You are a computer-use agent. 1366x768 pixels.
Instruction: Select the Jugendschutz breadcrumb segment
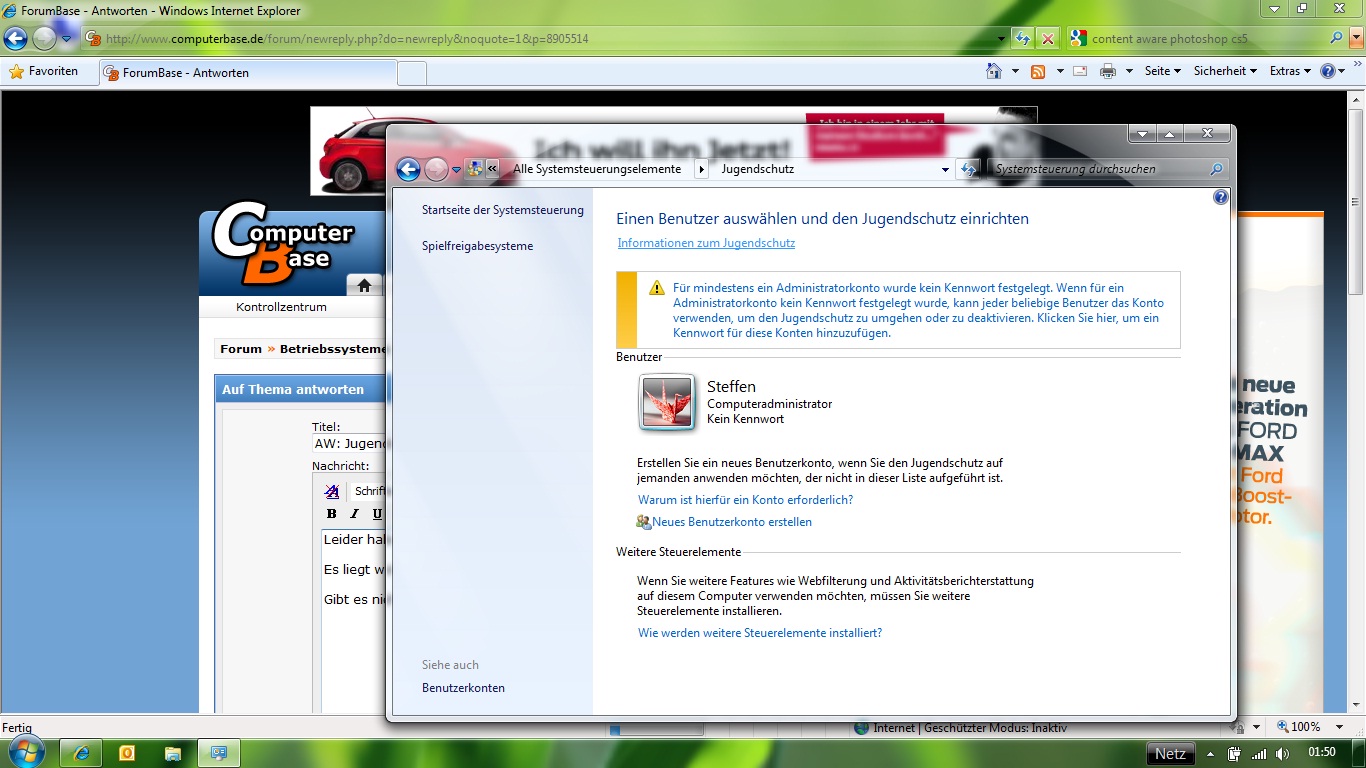(757, 169)
